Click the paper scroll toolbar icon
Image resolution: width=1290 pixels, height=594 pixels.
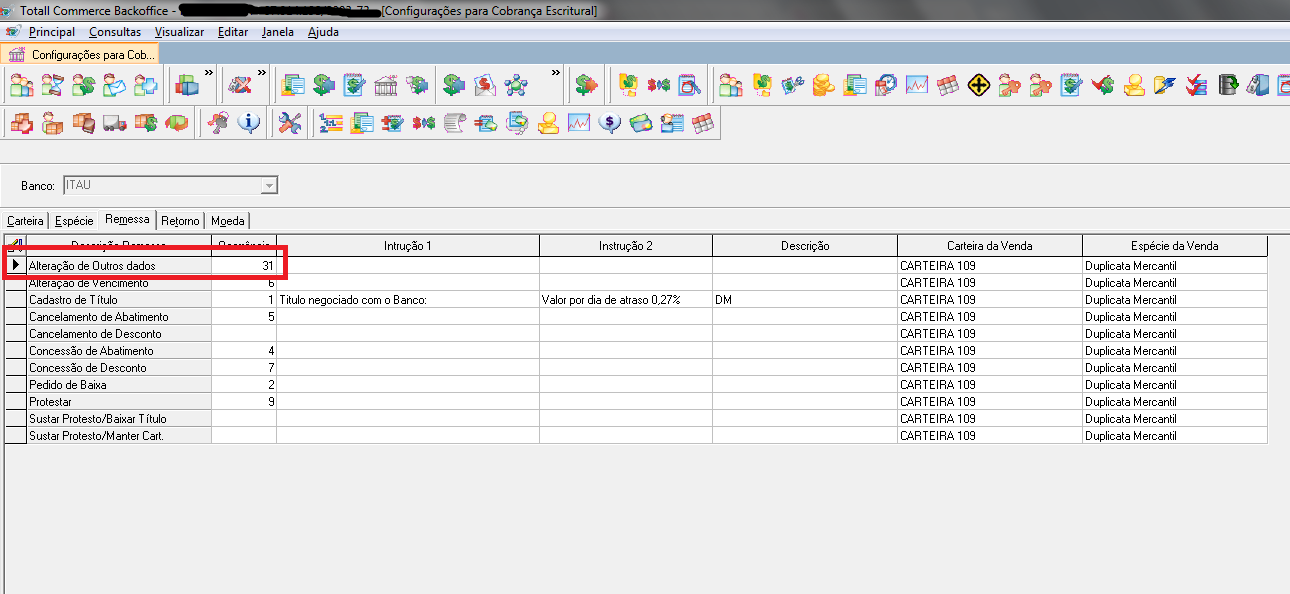(x=455, y=123)
